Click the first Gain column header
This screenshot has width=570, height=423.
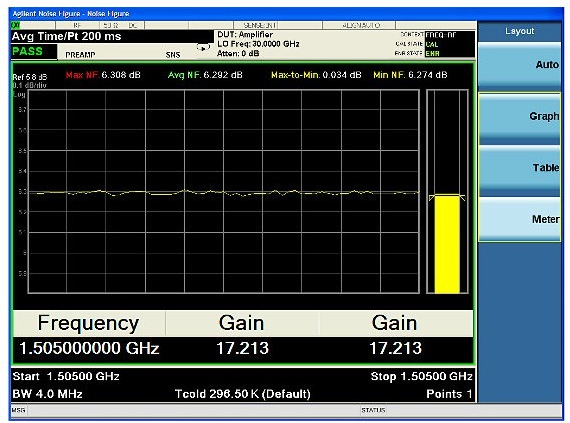click(x=241, y=323)
